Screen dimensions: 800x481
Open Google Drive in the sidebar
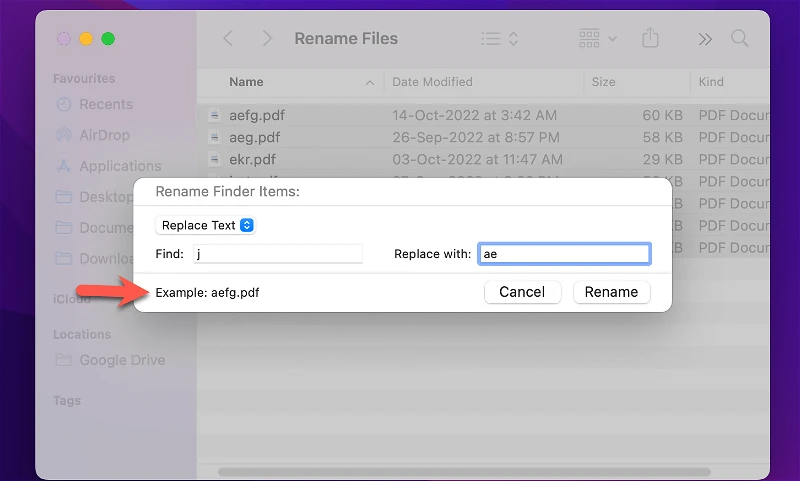[122, 360]
